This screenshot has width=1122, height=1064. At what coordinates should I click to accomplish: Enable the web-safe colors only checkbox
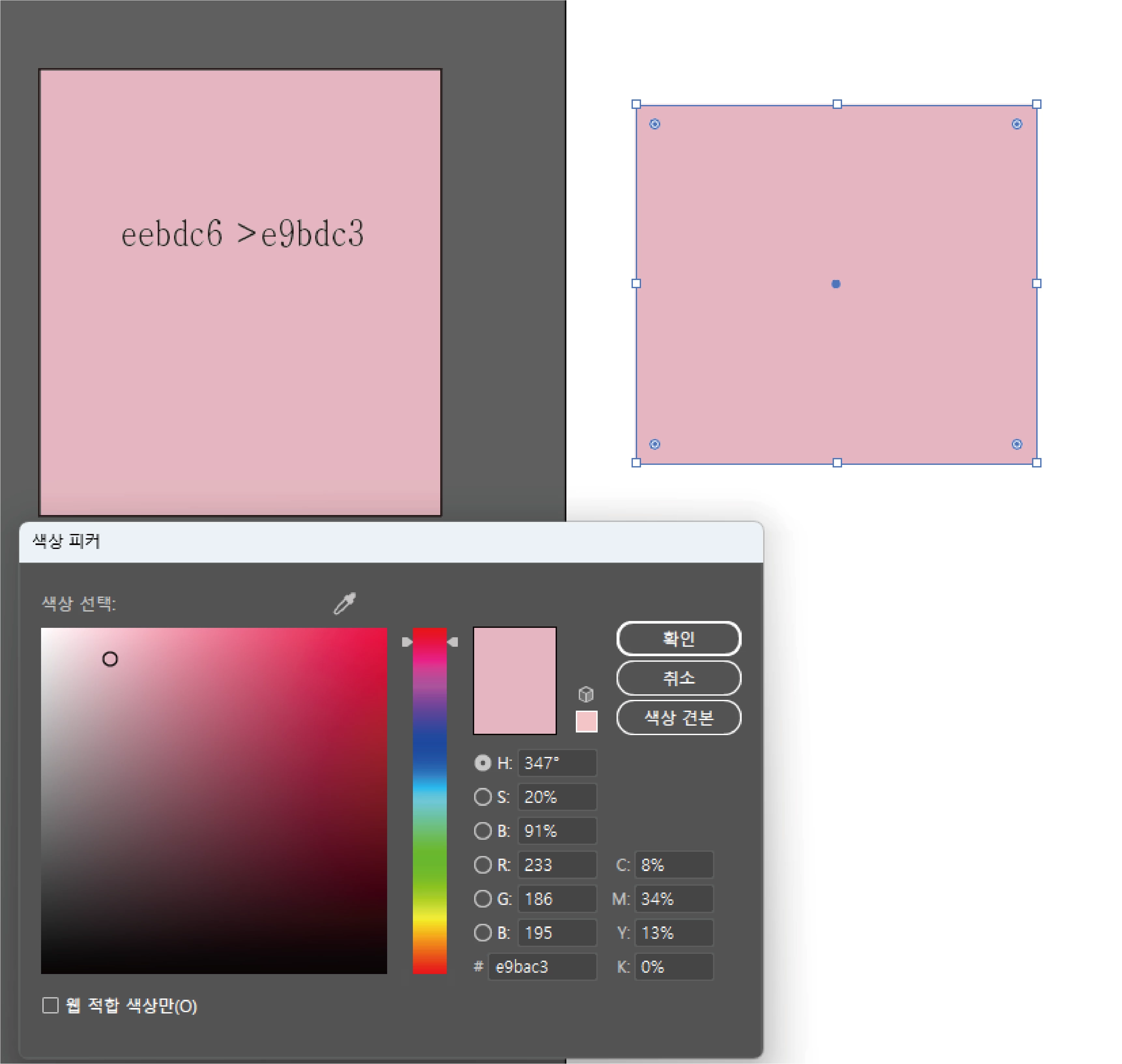[x=51, y=1006]
